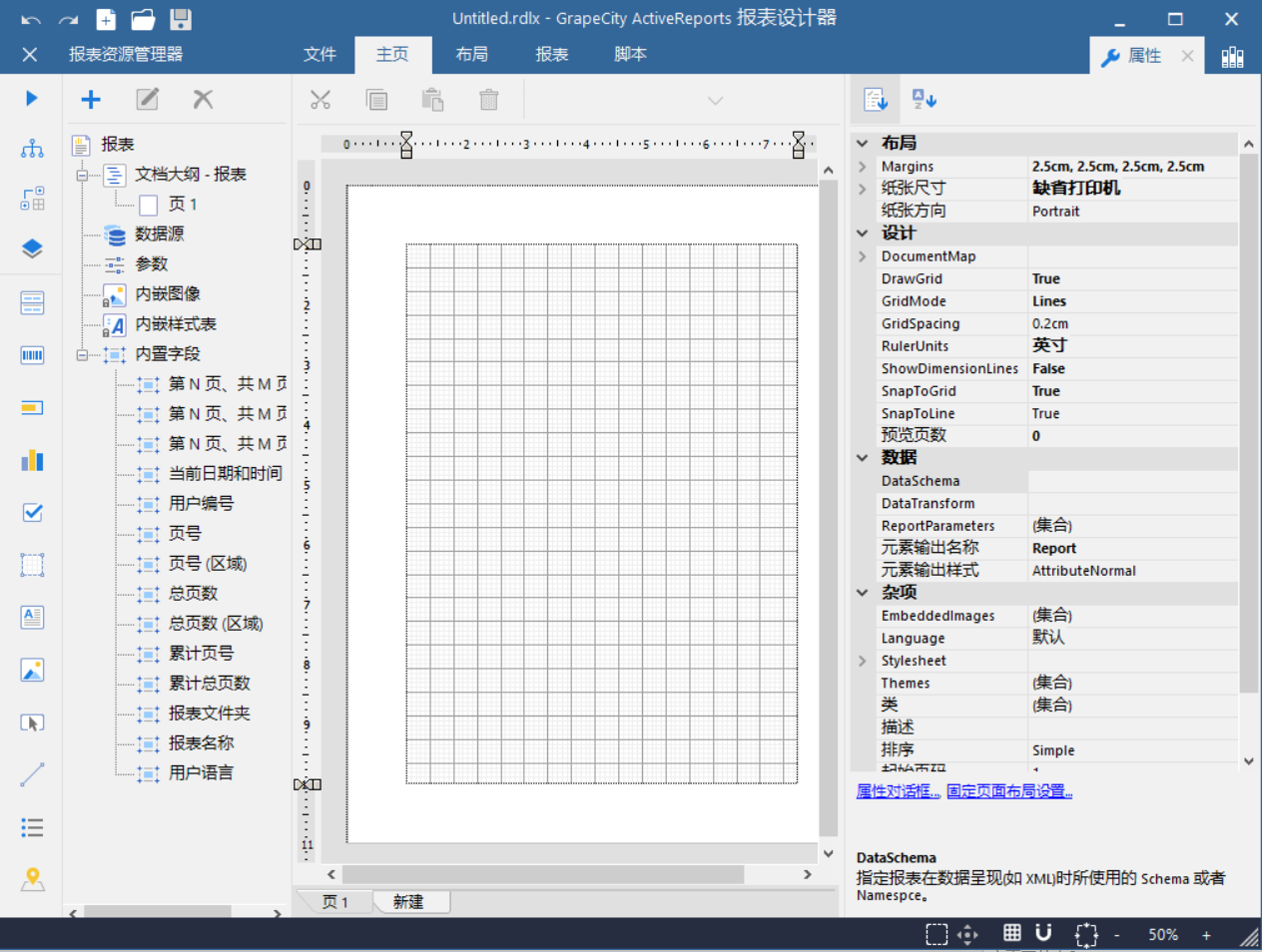Select the layers stack sidebar icon
This screenshot has width=1262, height=952.
pyautogui.click(x=32, y=248)
